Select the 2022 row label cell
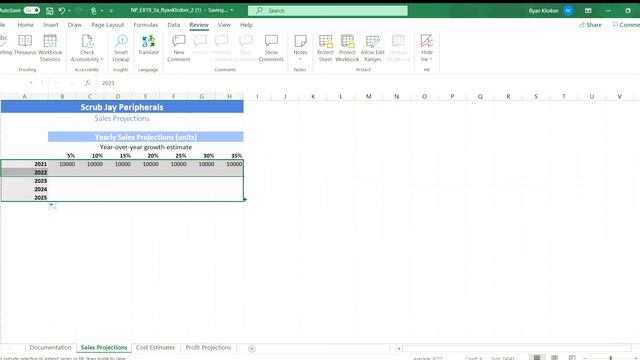Screen dimensions: 640x360 pos(25,172)
